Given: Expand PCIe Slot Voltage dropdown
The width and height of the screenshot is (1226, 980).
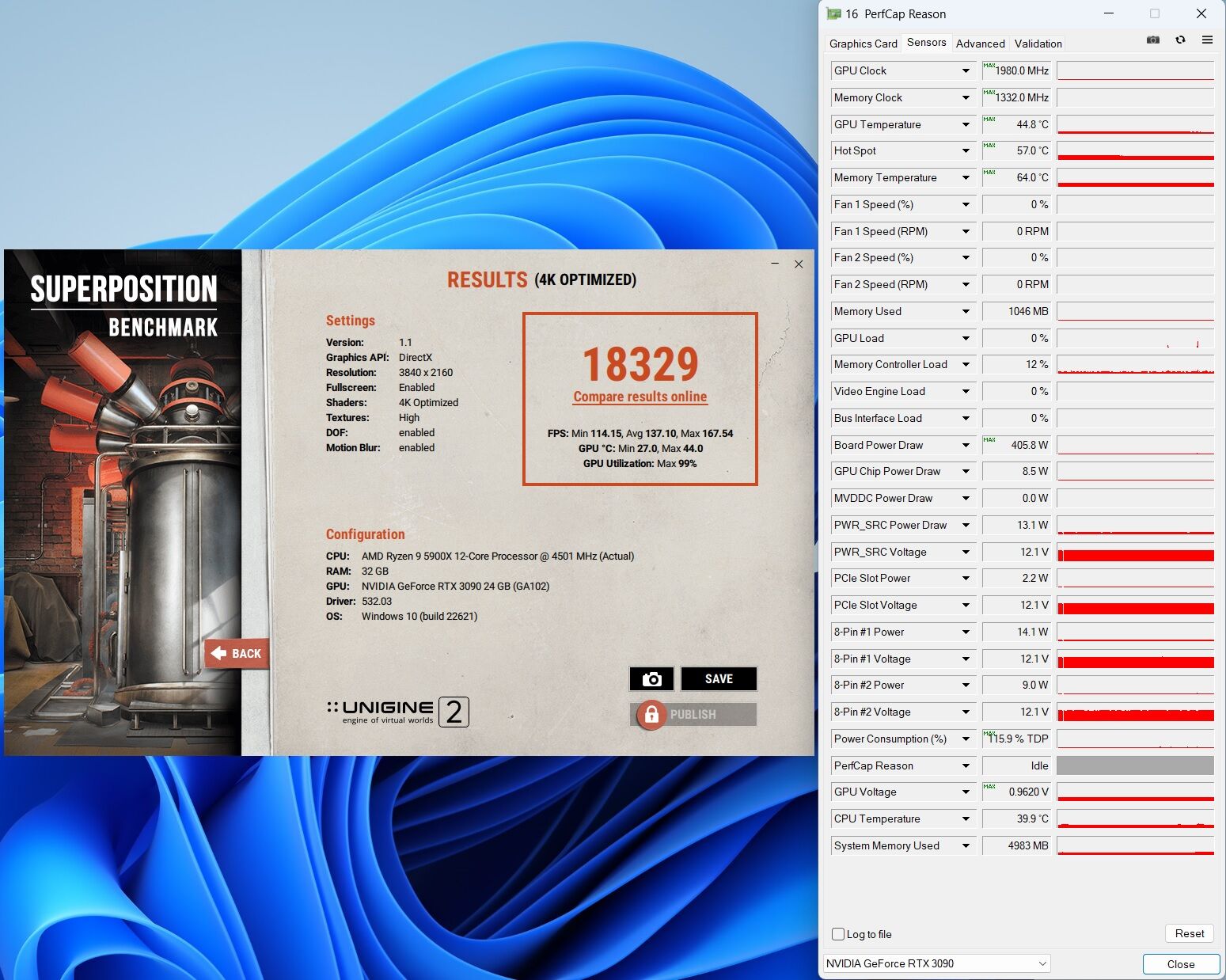Looking at the screenshot, I should pyautogui.click(x=966, y=605).
